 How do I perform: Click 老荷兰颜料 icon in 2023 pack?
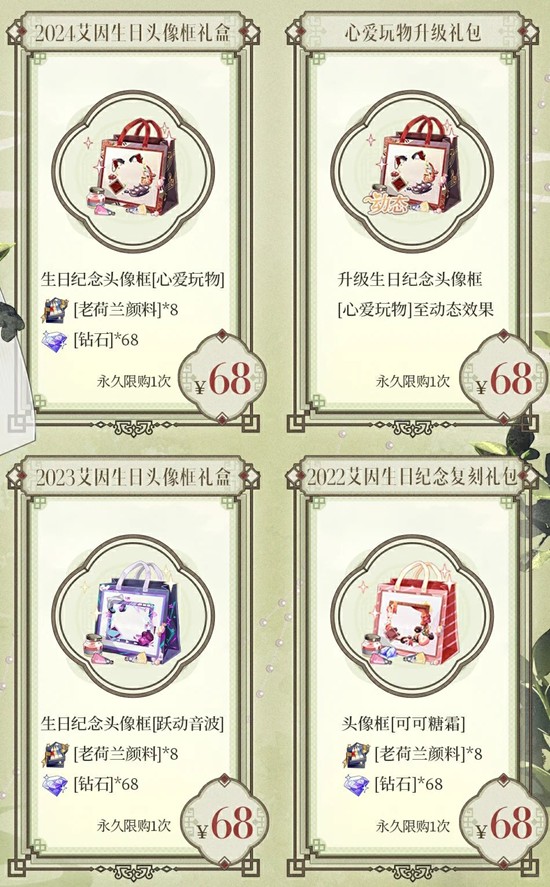[x=55, y=755]
